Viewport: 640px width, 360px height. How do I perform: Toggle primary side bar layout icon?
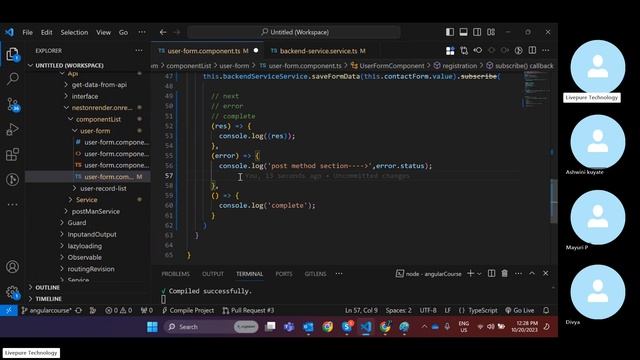pyautogui.click(x=450, y=32)
